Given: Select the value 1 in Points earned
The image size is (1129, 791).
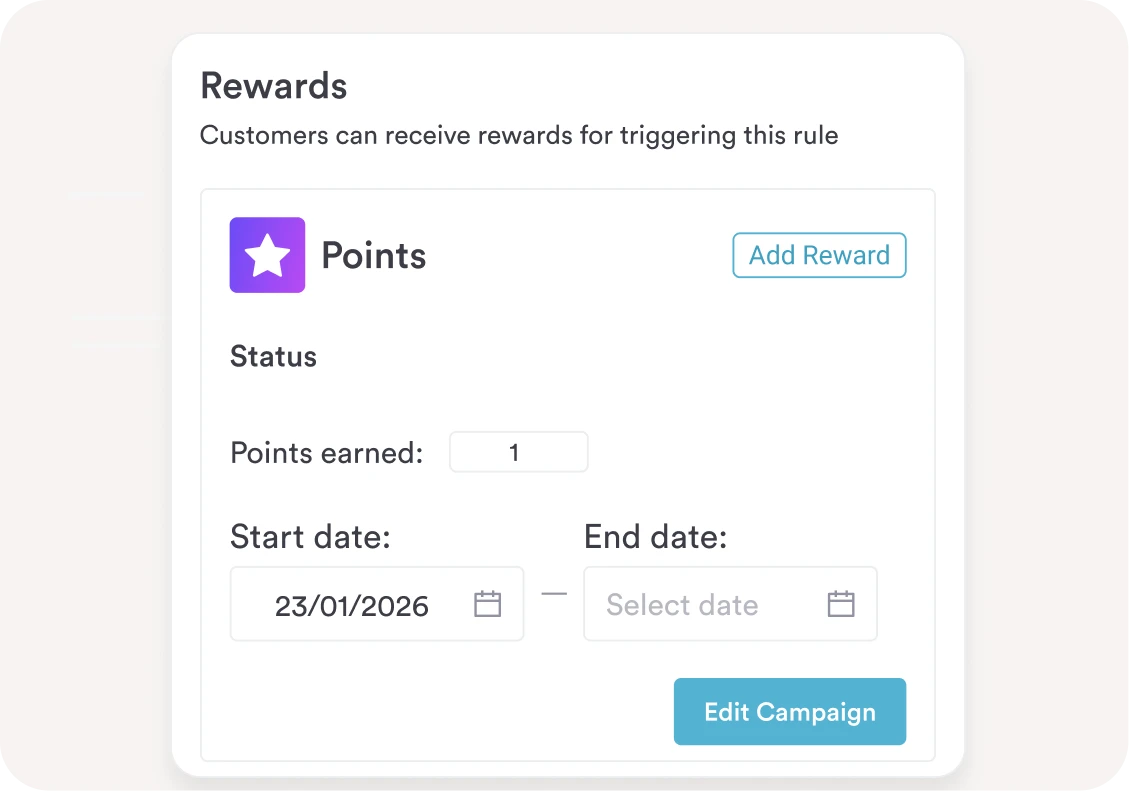Looking at the screenshot, I should [514, 453].
